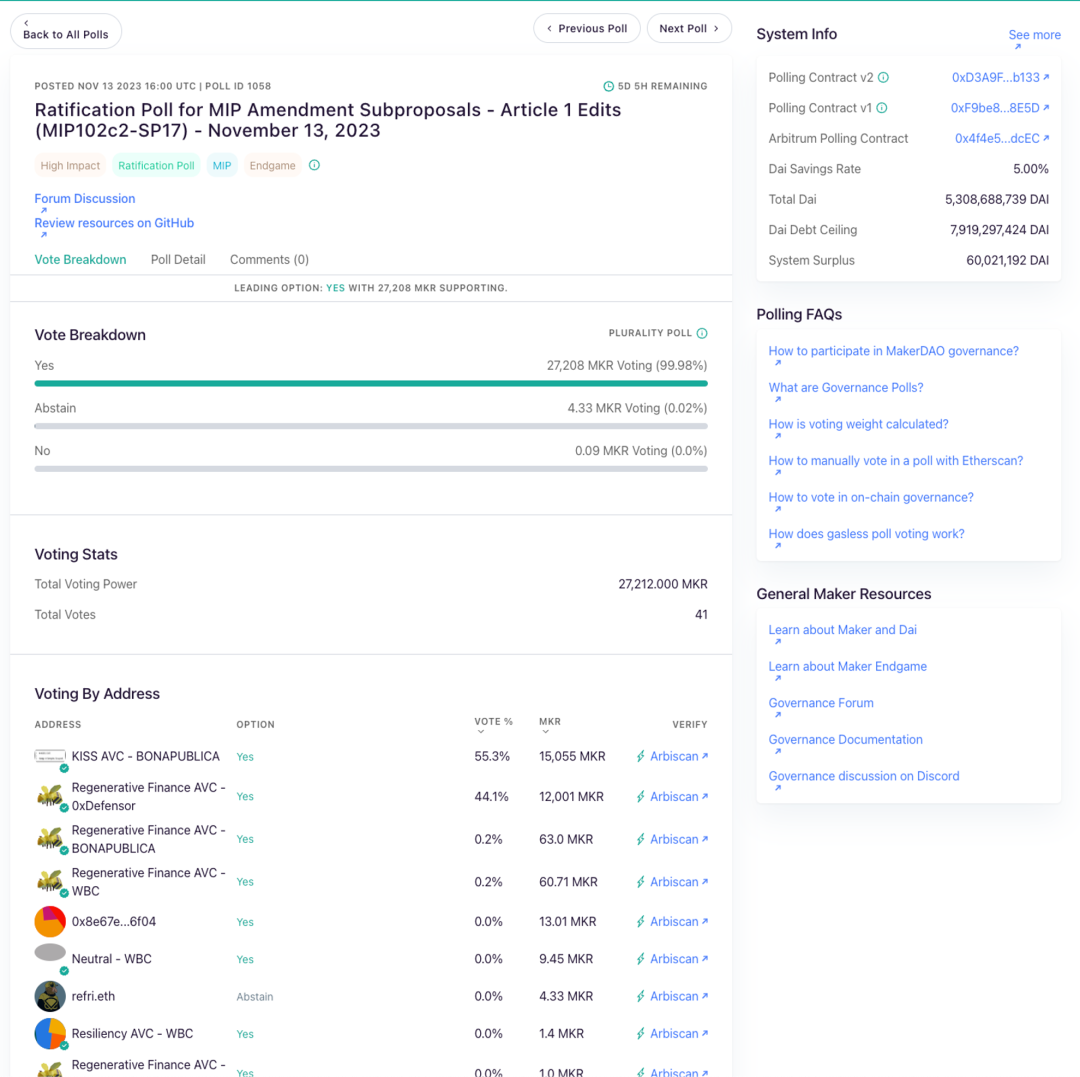1080x1077 pixels.
Task: Open the Comments (0) tab
Action: tap(269, 260)
